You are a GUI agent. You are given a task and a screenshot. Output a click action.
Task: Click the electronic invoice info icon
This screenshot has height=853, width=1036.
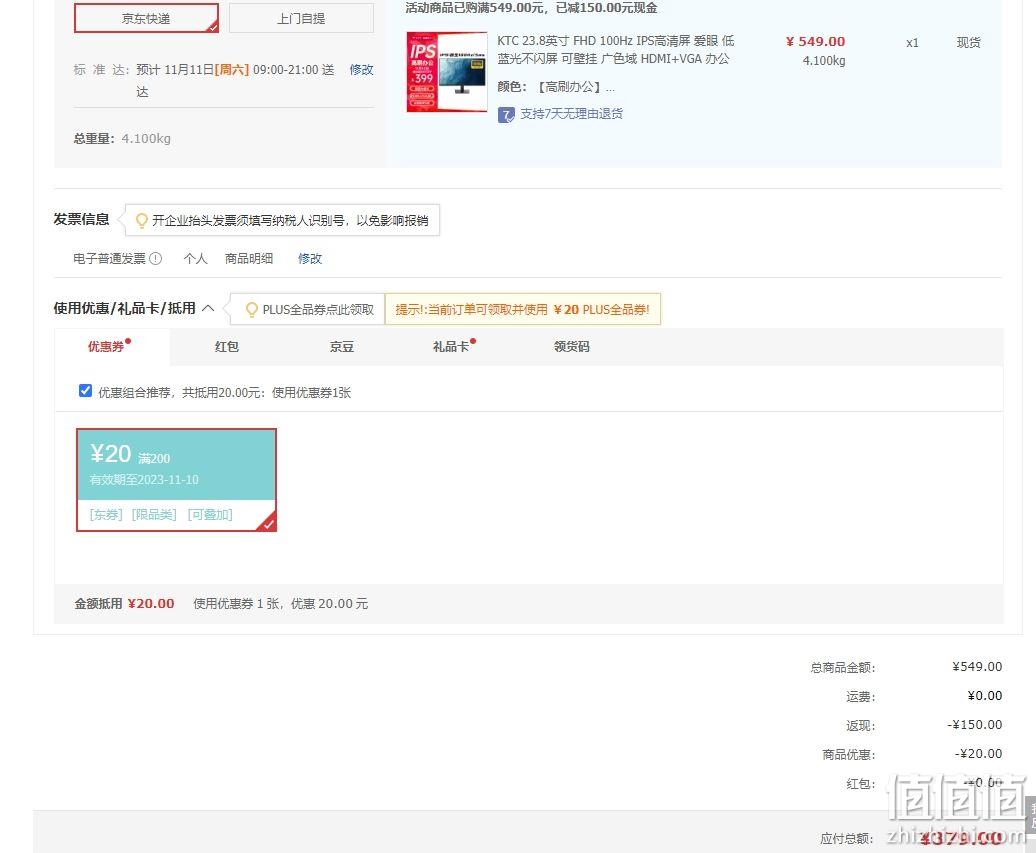pos(155,258)
